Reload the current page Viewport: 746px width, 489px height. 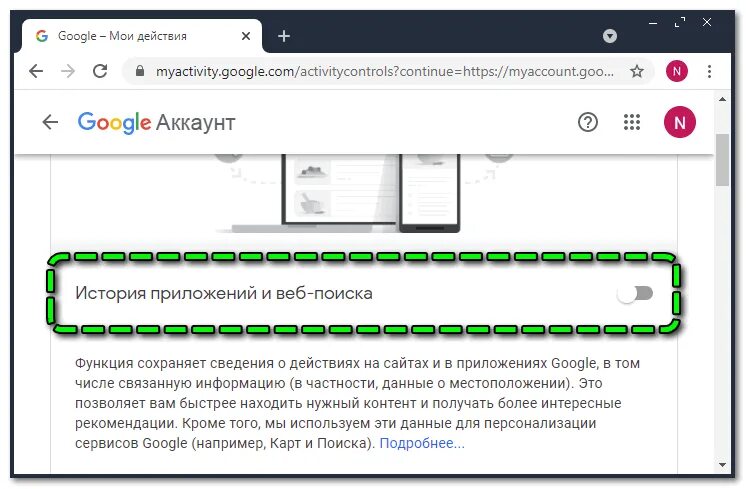100,71
